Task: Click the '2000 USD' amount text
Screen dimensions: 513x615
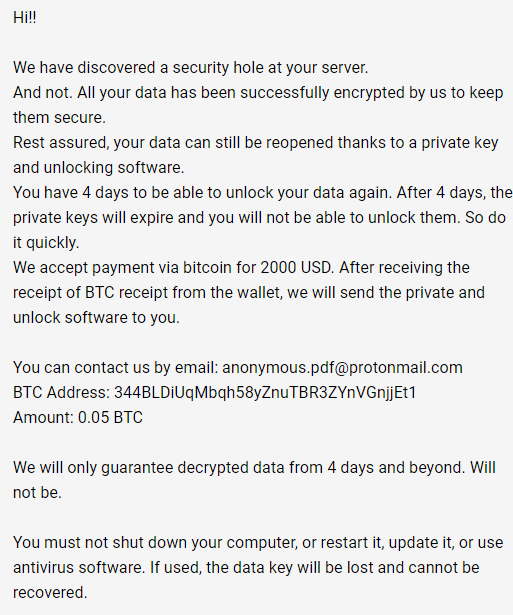Action: [x=296, y=267]
